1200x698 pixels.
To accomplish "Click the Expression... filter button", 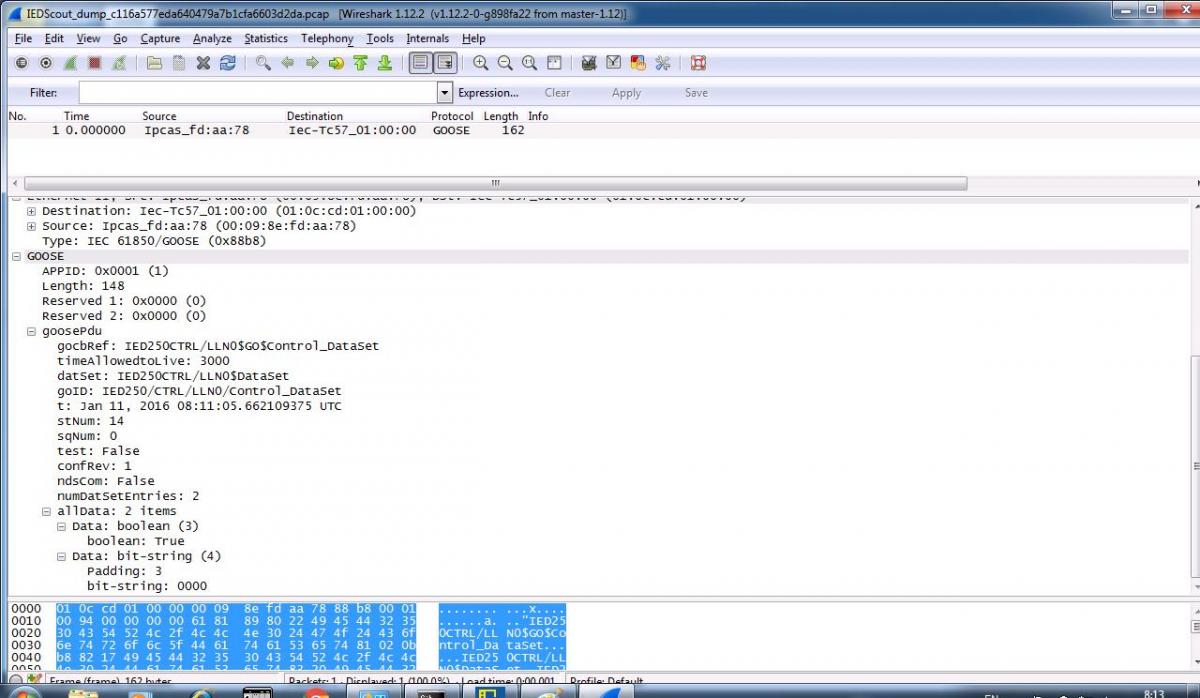I will point(488,93).
